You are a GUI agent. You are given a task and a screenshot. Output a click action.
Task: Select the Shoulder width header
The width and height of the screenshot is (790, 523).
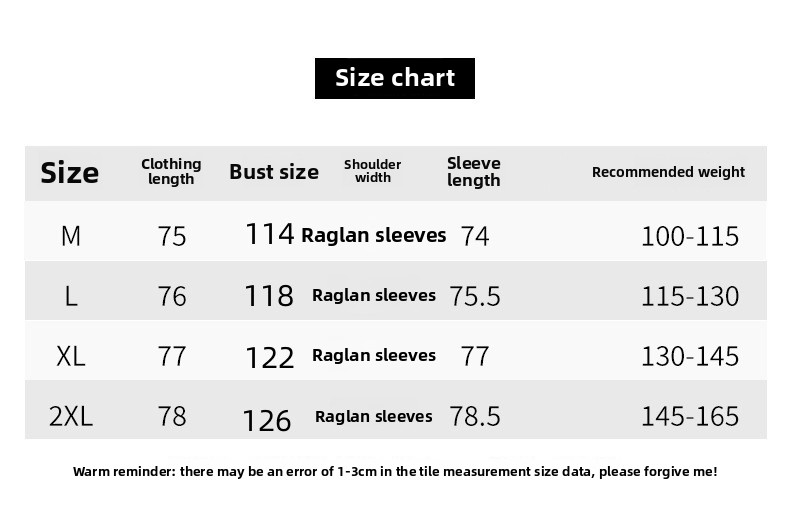click(x=373, y=171)
